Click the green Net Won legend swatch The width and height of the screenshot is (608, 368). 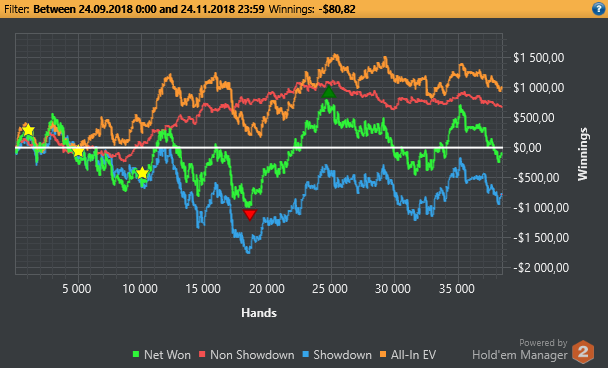(x=136, y=354)
